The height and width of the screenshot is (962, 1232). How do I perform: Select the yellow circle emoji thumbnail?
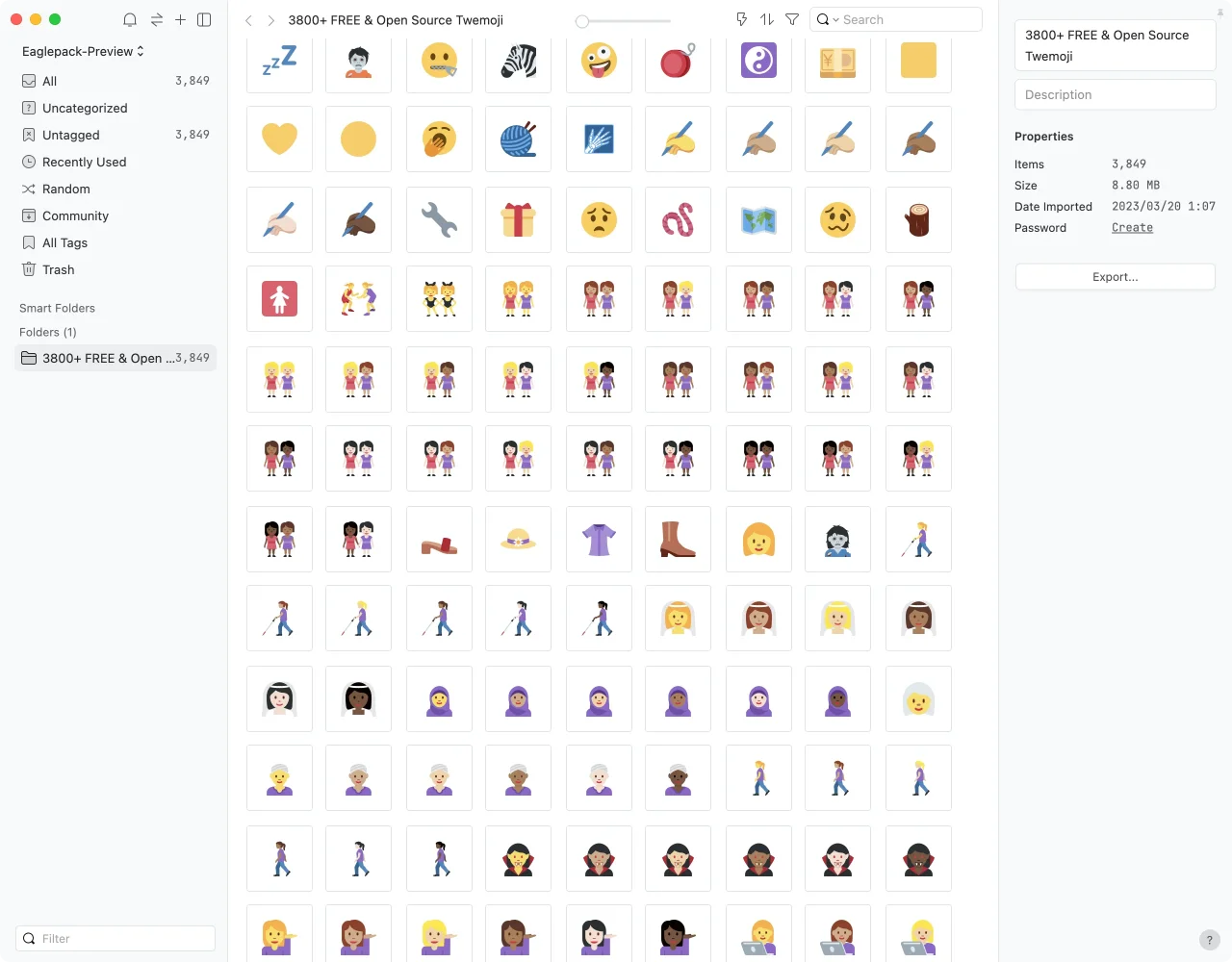(x=358, y=139)
